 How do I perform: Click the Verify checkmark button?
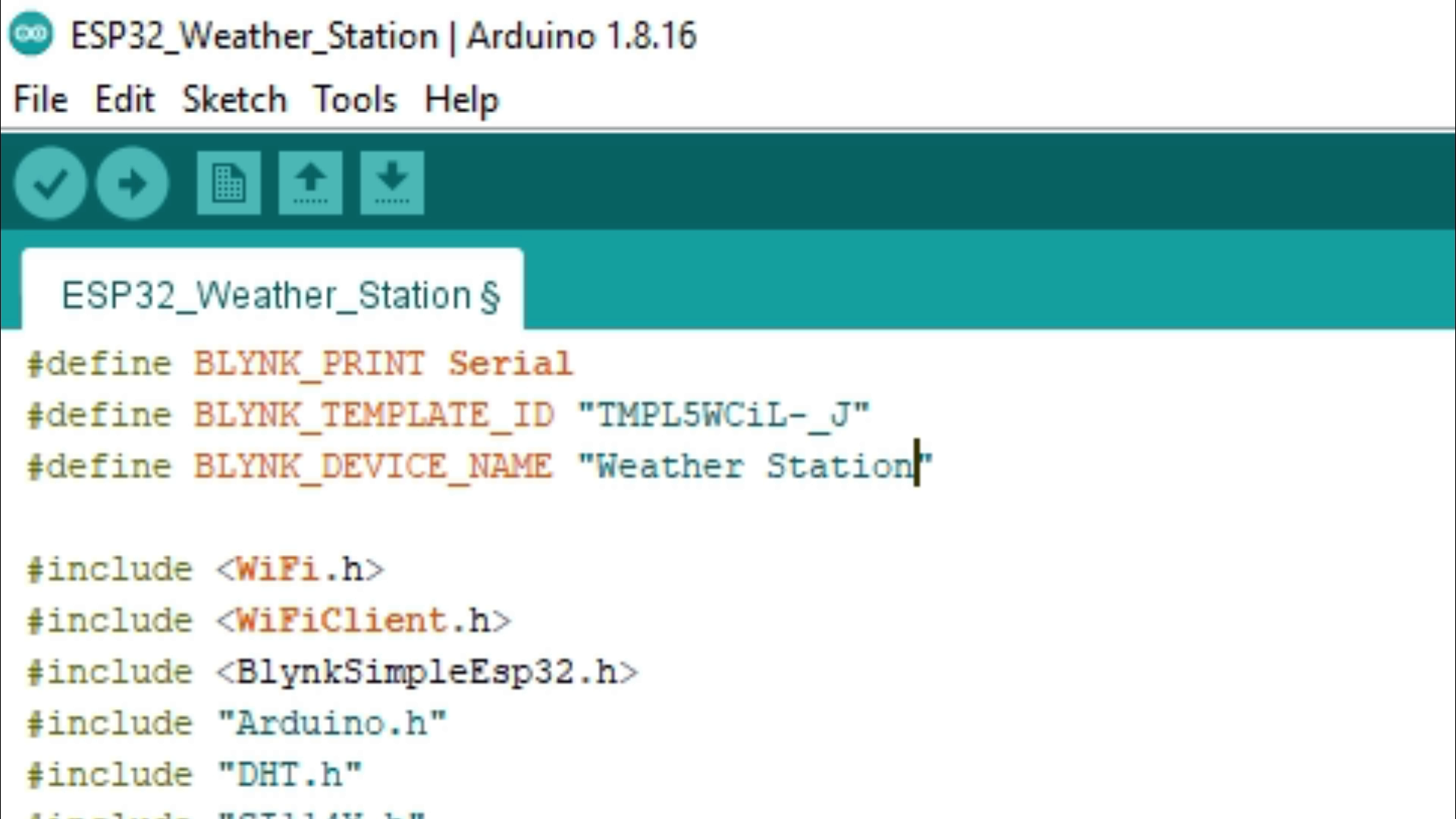50,183
